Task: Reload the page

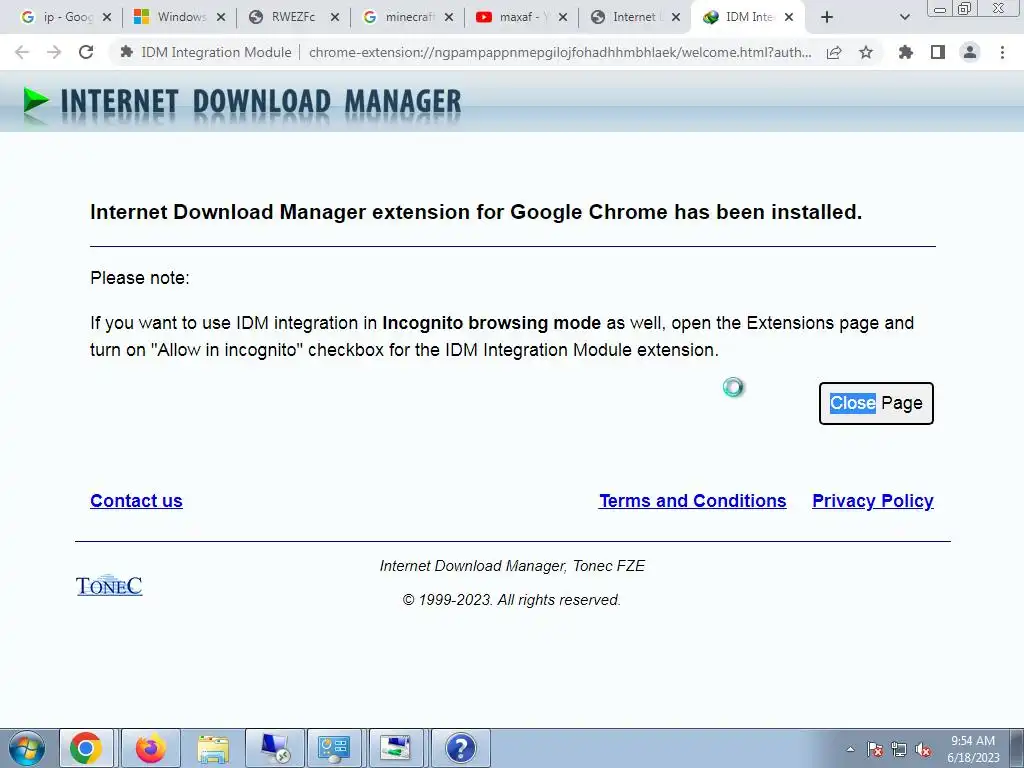Action: coord(86,52)
